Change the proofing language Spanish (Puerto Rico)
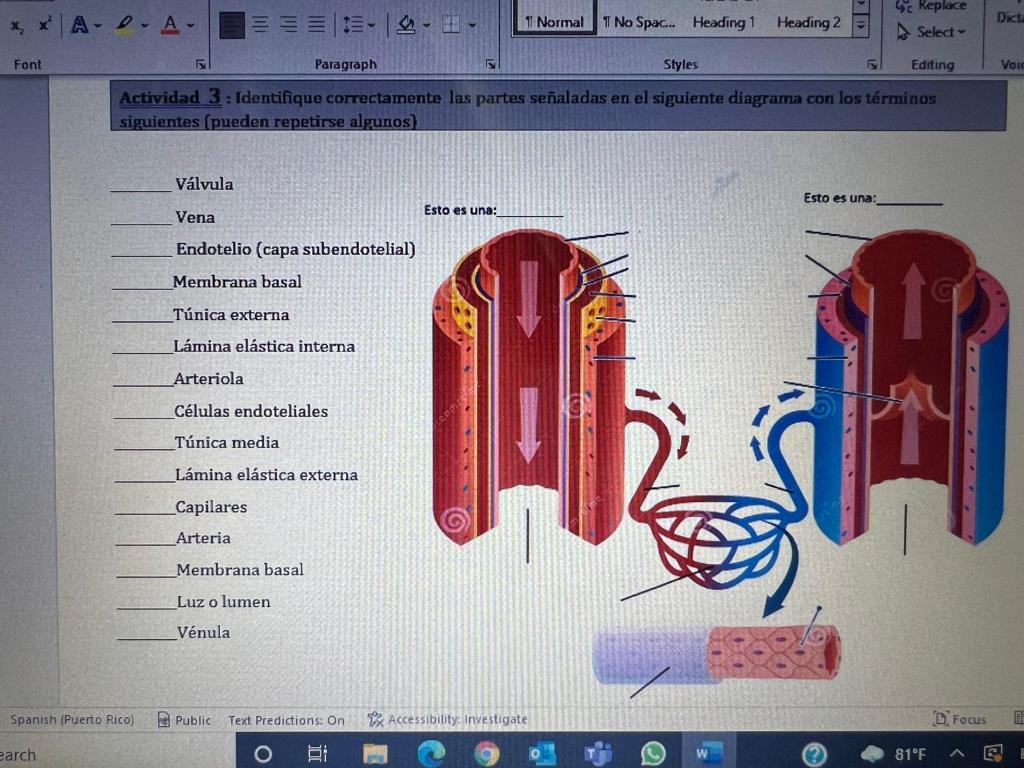The image size is (1024, 768). coord(70,719)
